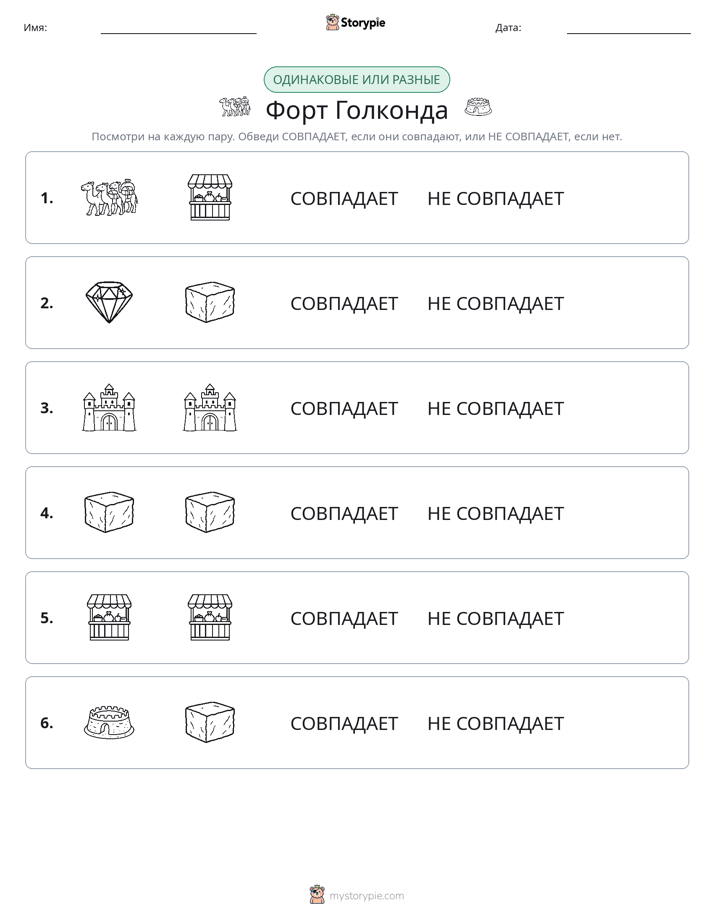Click the left castle icon in row 3

pyautogui.click(x=109, y=407)
